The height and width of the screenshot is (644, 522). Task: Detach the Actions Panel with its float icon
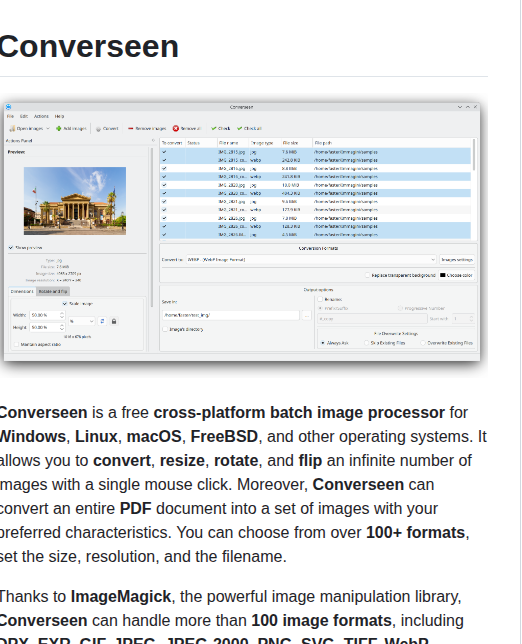[x=153, y=140]
